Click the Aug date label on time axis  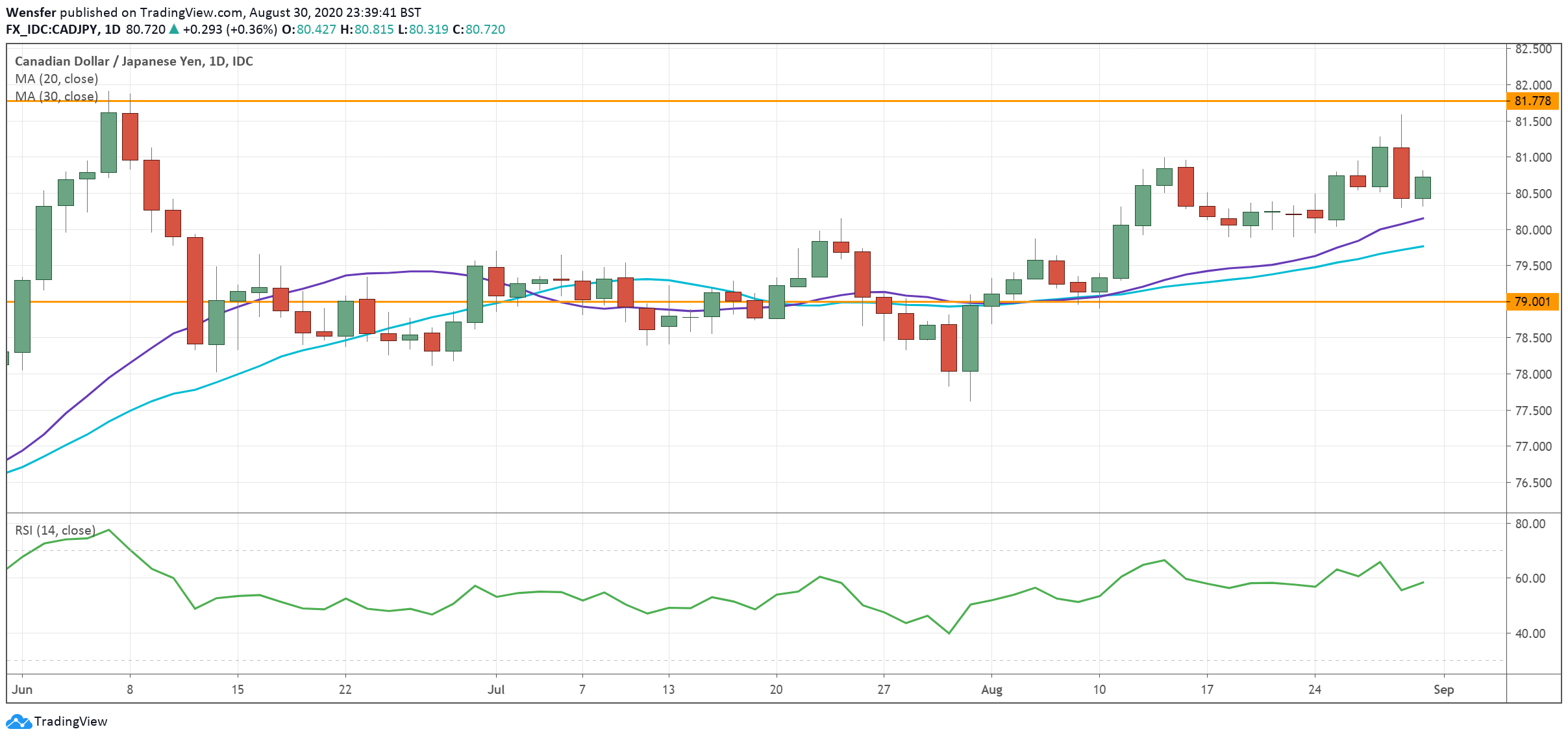991,689
